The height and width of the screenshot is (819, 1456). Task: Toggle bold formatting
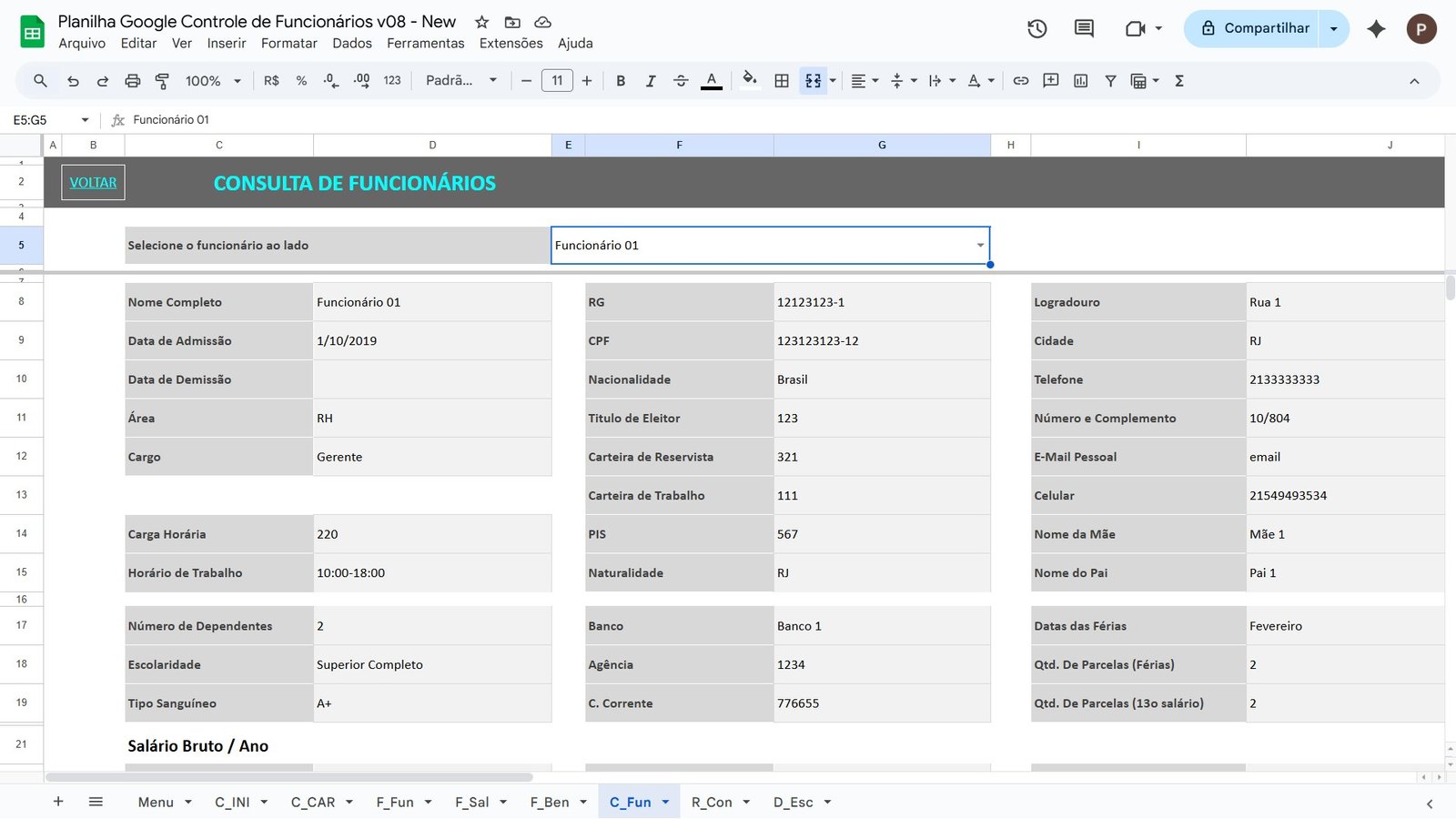click(621, 80)
